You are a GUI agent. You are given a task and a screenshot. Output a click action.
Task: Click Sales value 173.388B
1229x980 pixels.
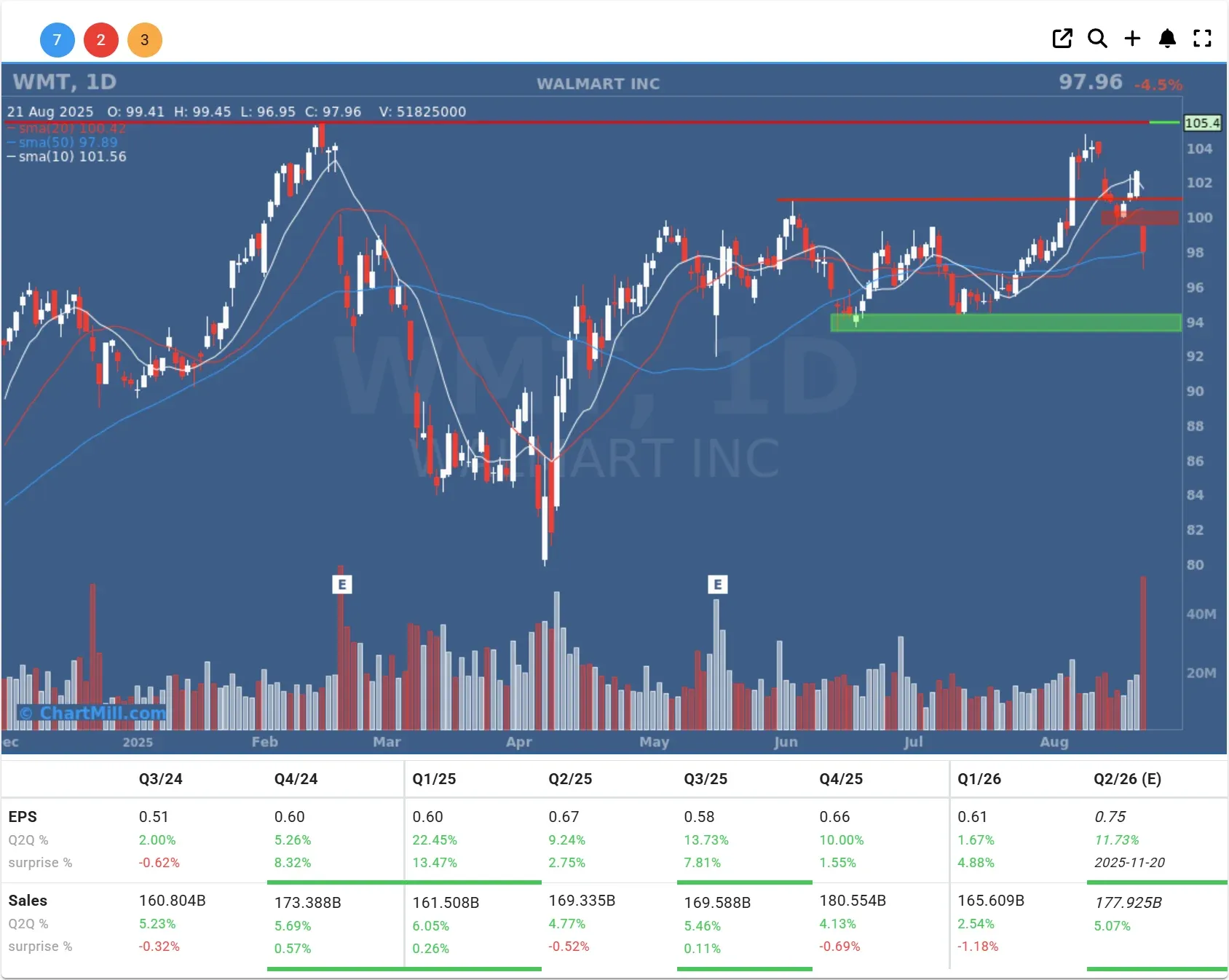point(307,903)
